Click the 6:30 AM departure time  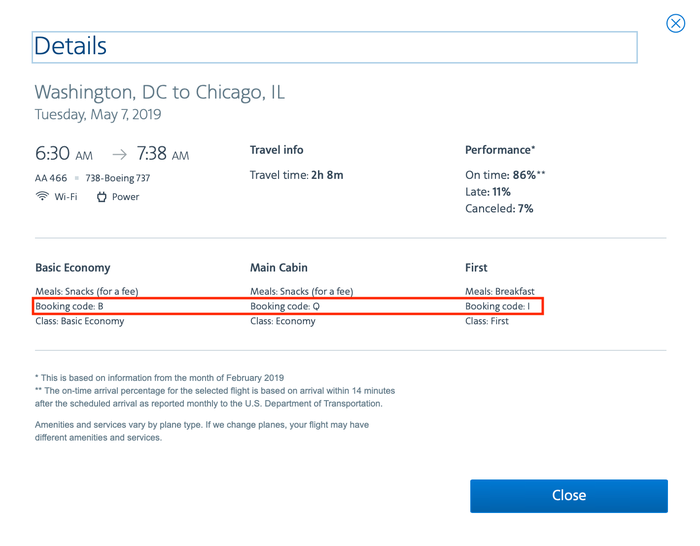(64, 155)
